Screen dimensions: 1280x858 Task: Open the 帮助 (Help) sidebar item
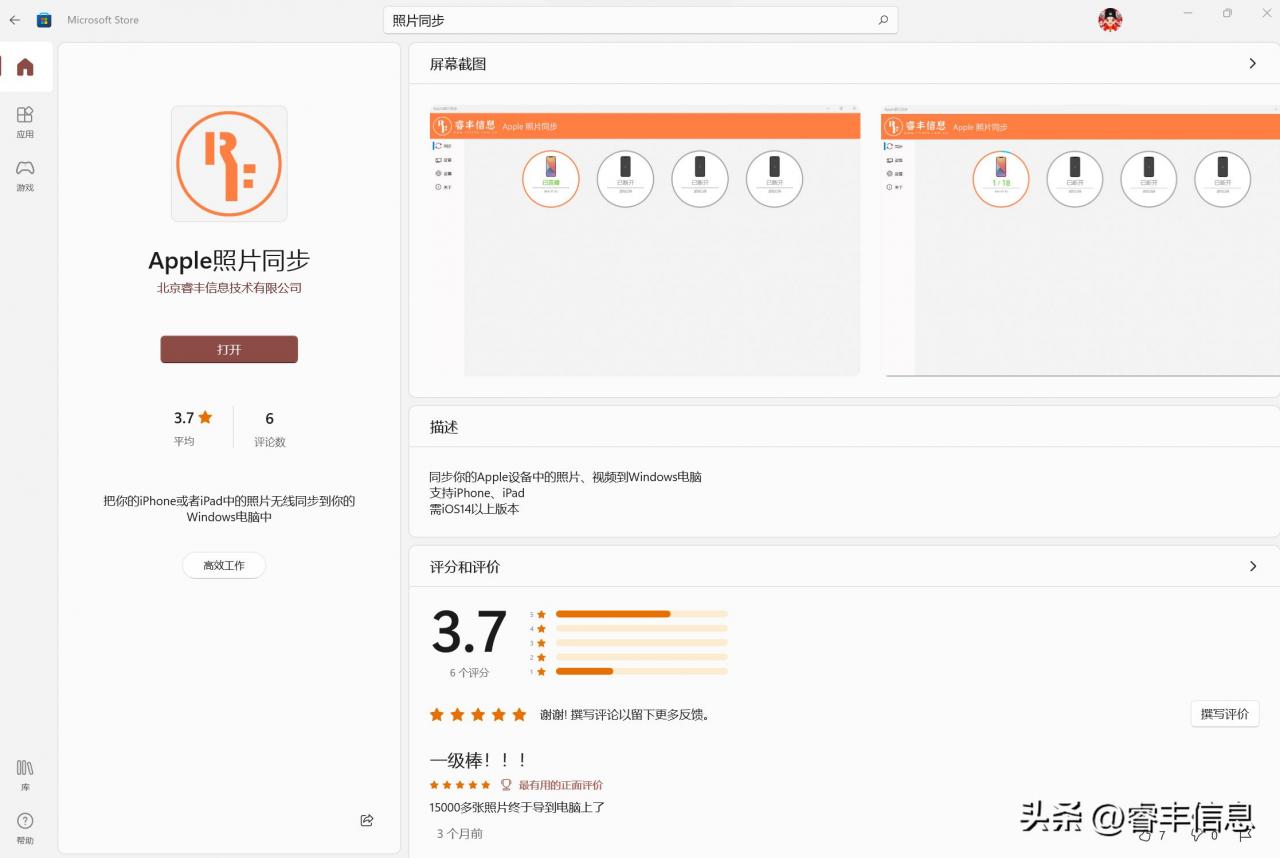pos(25,828)
